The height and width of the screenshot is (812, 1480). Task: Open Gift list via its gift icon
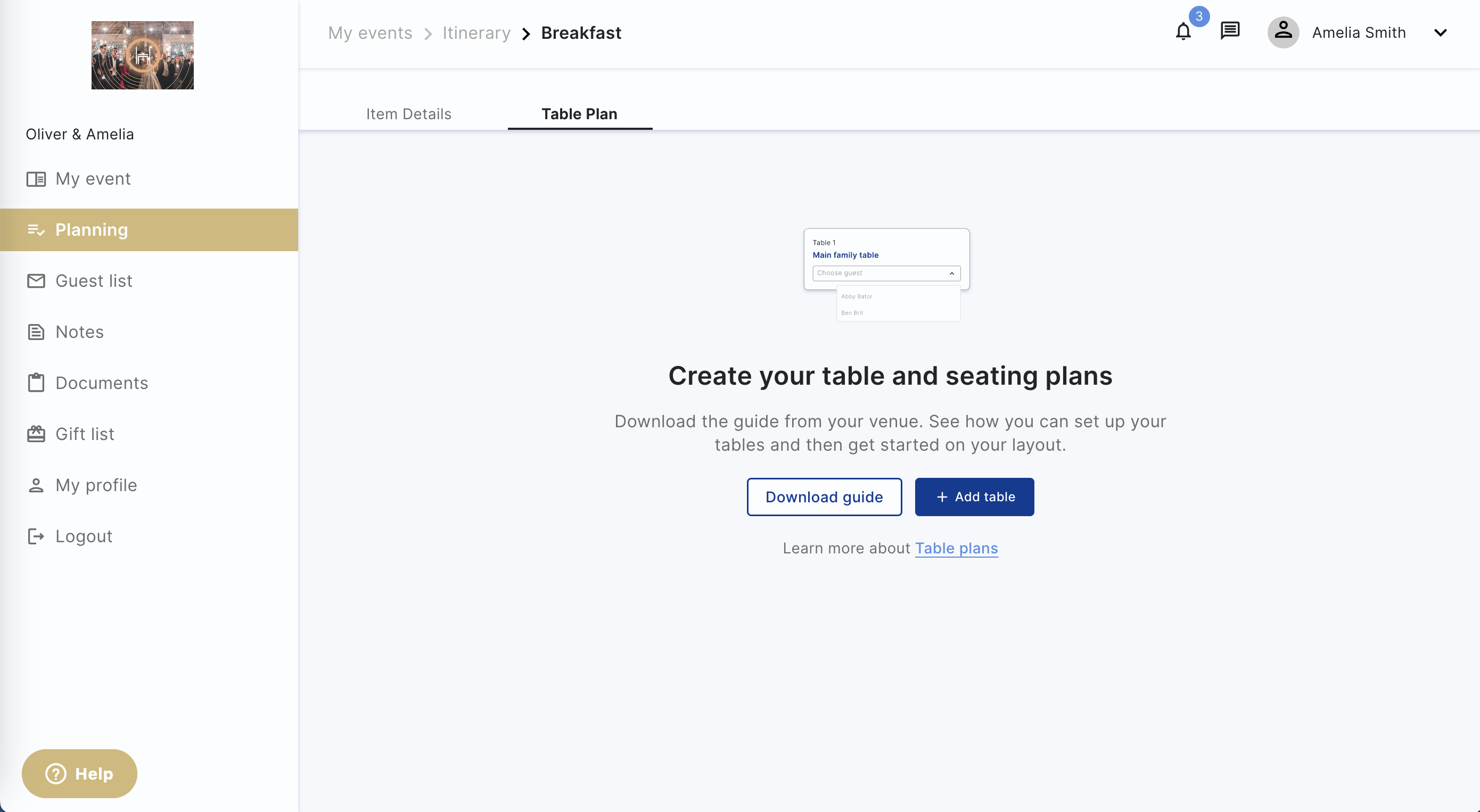tap(37, 434)
